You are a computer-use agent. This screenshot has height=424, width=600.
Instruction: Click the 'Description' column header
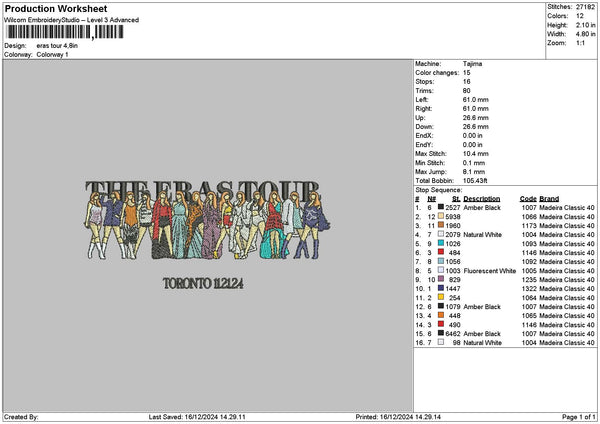pyautogui.click(x=481, y=199)
